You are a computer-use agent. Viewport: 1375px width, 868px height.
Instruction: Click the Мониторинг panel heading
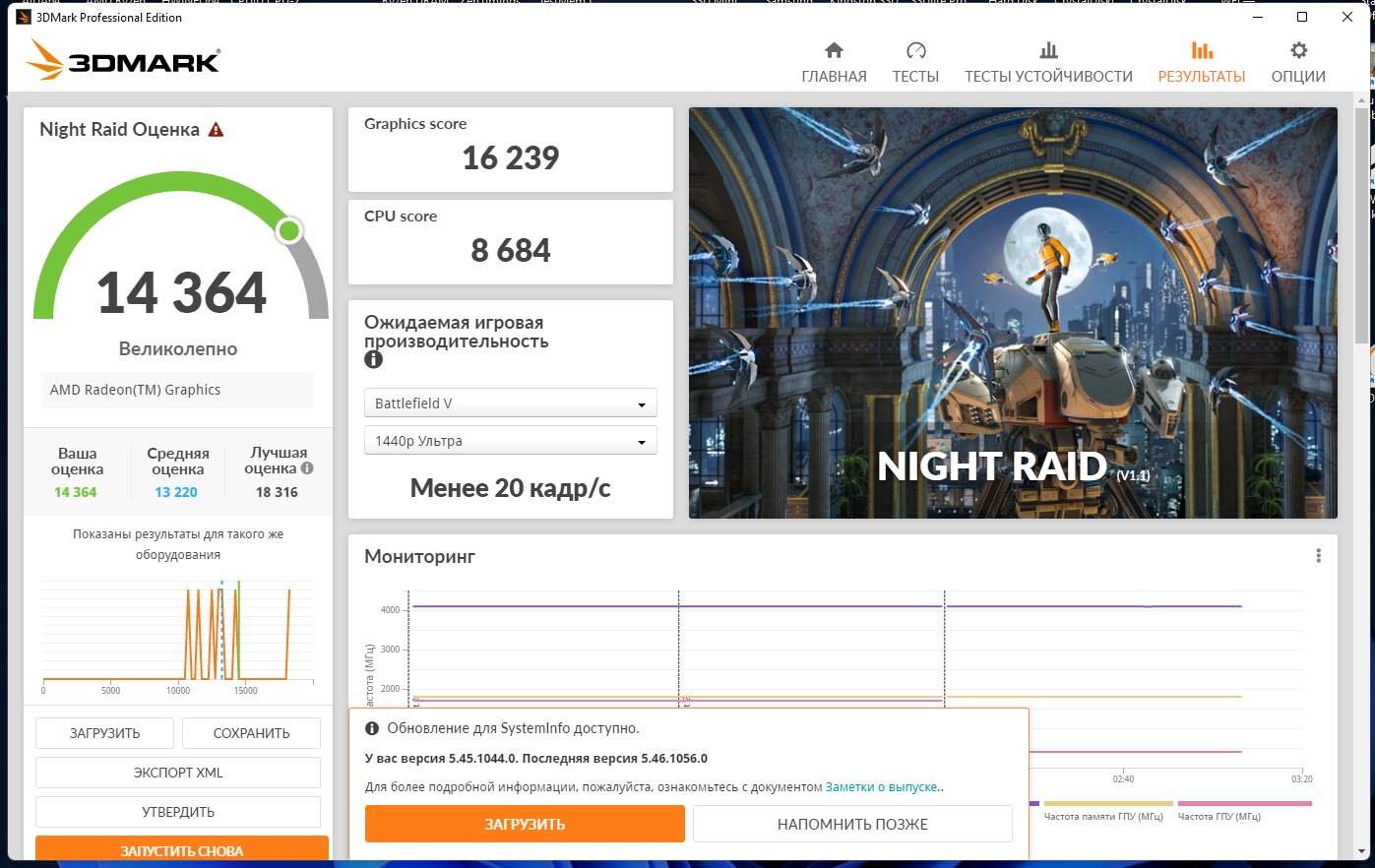420,557
